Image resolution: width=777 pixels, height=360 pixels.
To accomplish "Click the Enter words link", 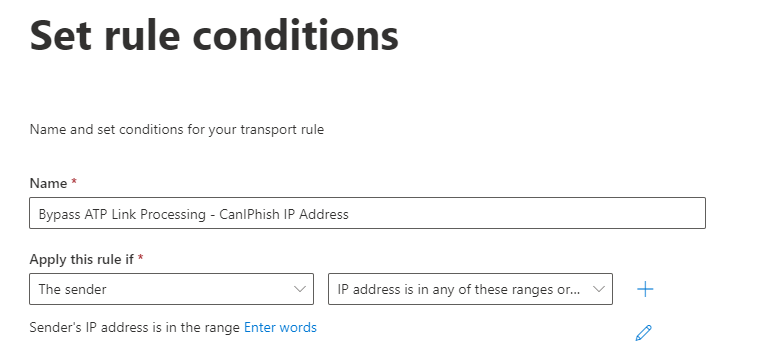I will [x=280, y=328].
